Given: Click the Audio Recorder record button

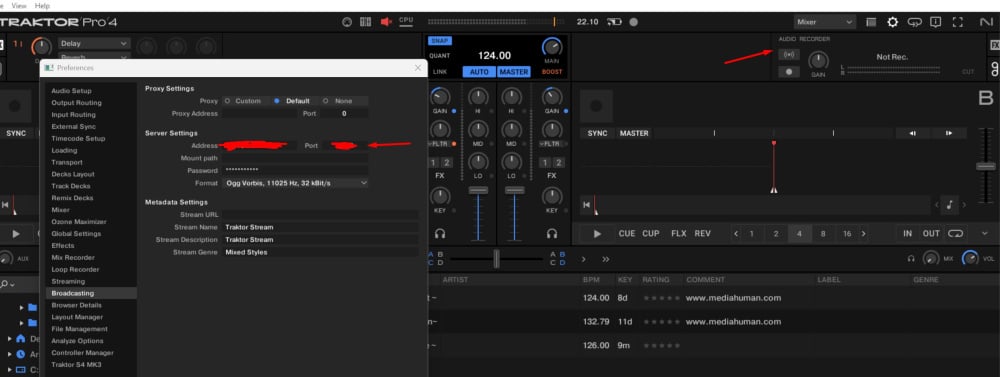Looking at the screenshot, I should coord(789,72).
